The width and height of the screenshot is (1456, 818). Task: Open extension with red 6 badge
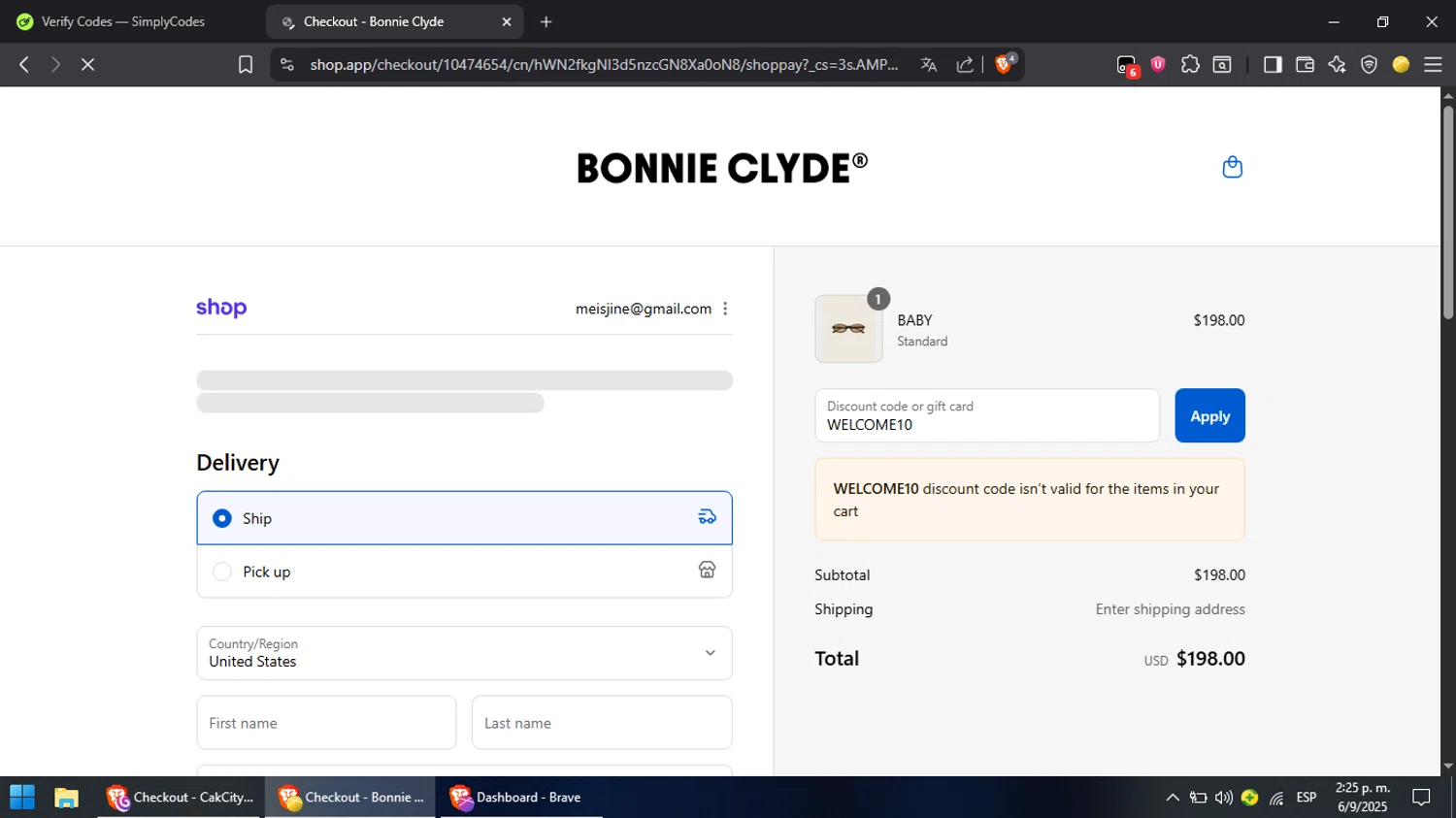(x=1127, y=65)
